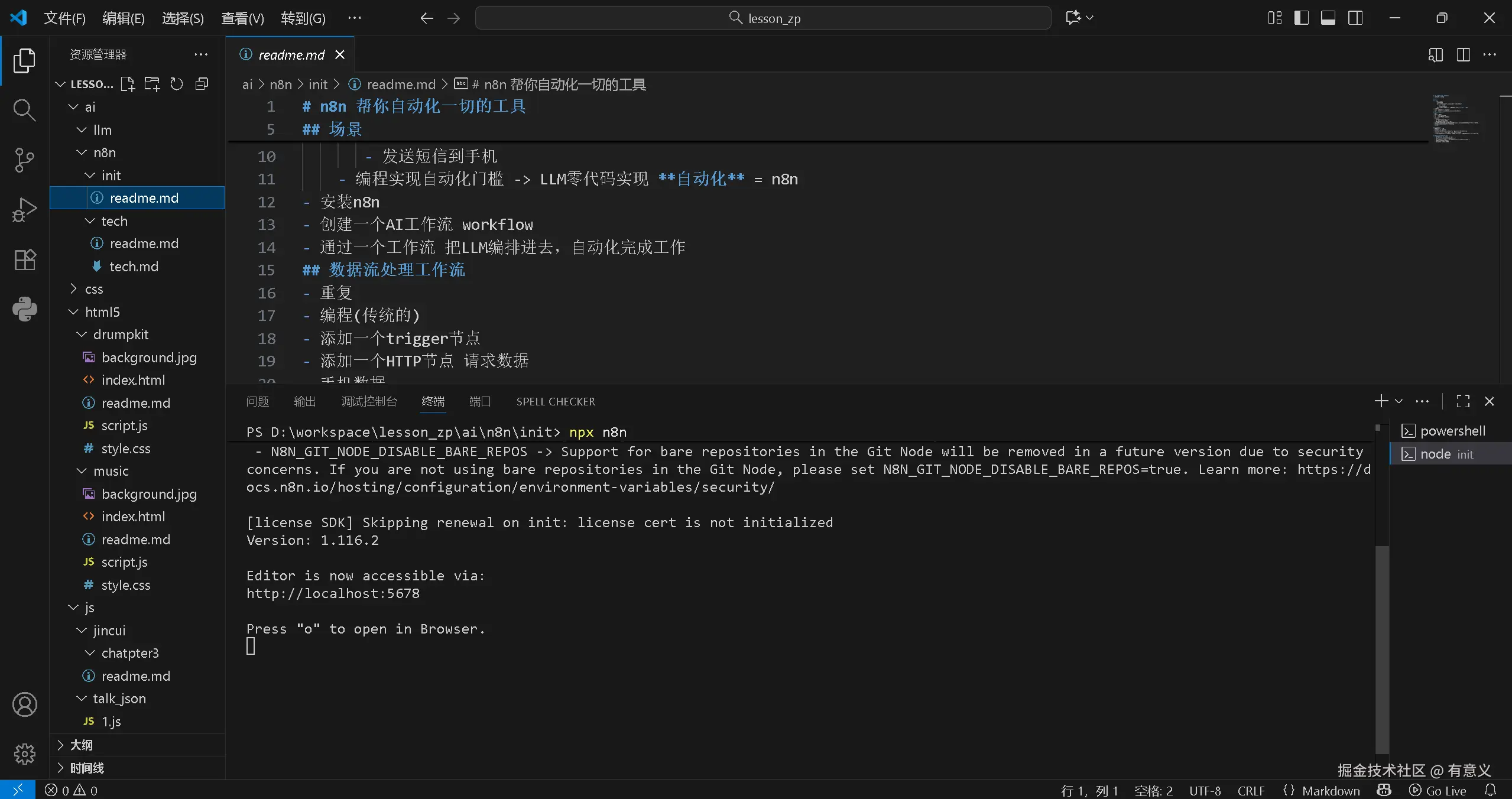
Task: Click the Go Live status button
Action: click(x=1438, y=790)
